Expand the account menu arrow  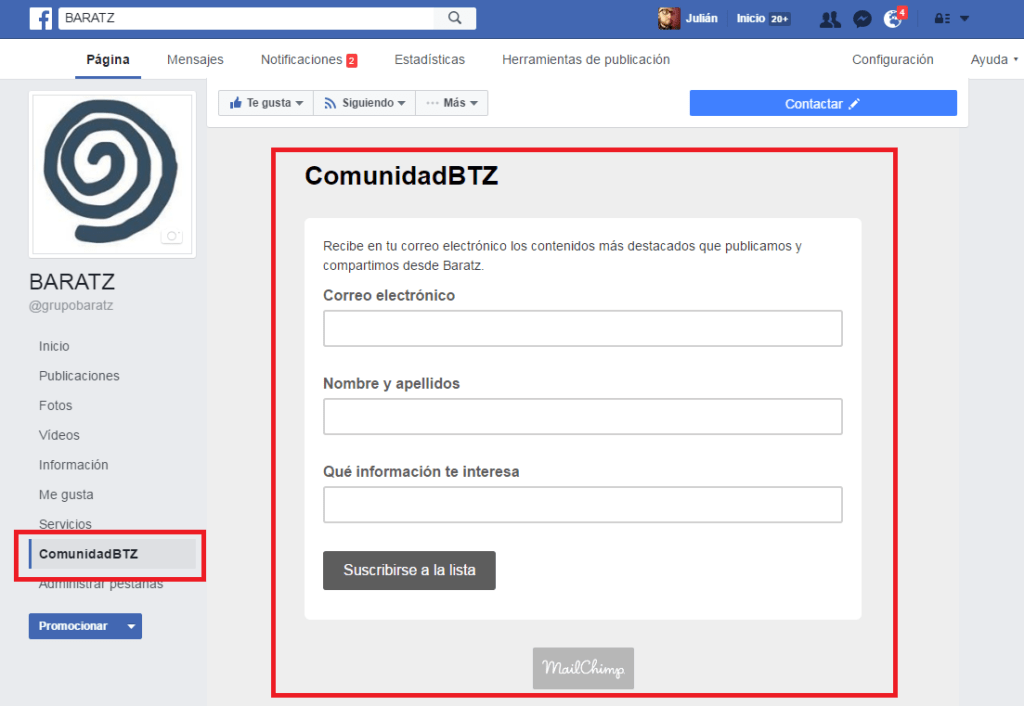click(965, 18)
